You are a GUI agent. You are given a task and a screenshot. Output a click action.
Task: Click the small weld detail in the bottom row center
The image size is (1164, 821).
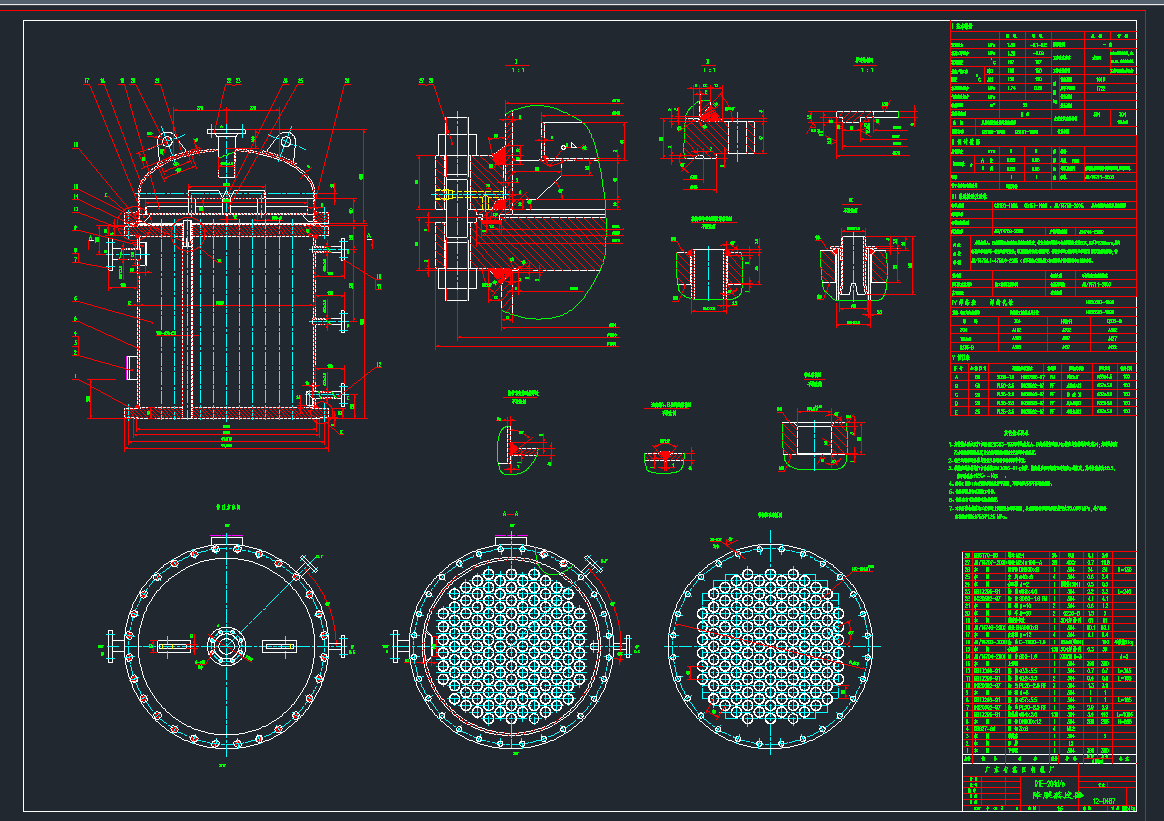662,457
